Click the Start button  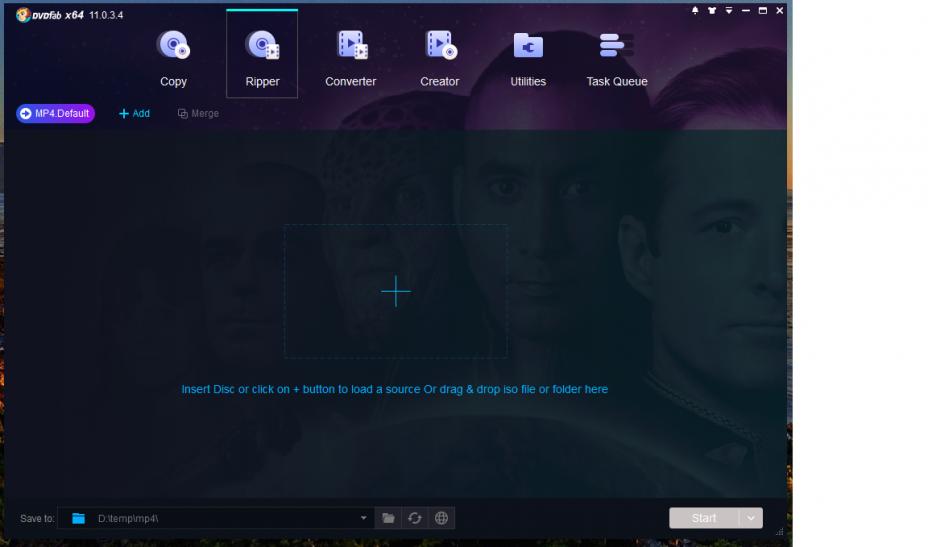[704, 518]
